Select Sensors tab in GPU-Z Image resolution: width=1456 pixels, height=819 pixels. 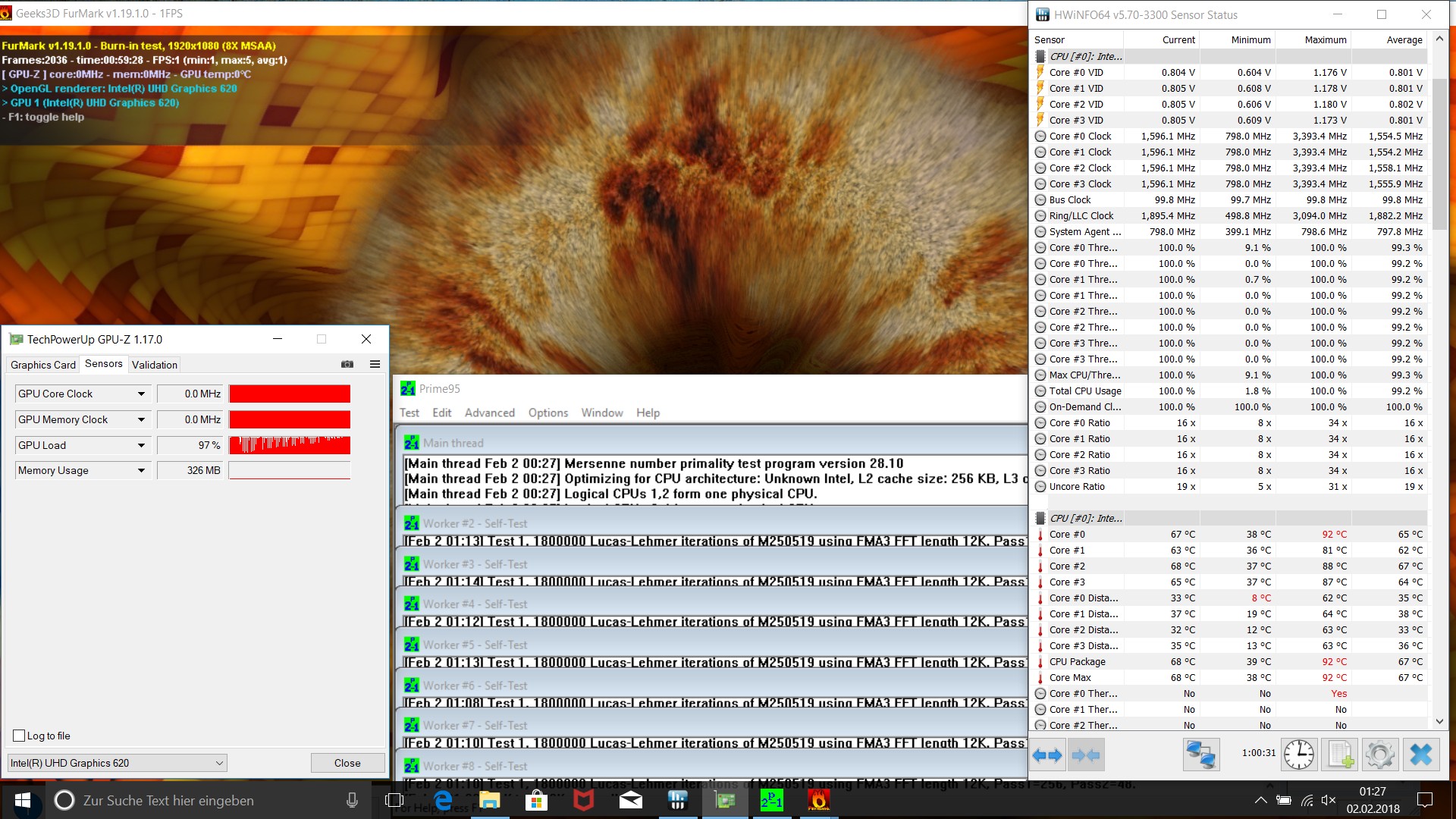(x=103, y=364)
